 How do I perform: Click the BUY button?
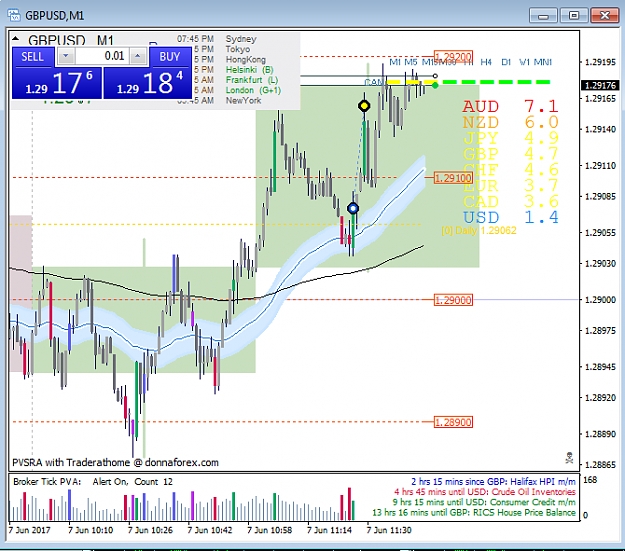pyautogui.click(x=170, y=57)
